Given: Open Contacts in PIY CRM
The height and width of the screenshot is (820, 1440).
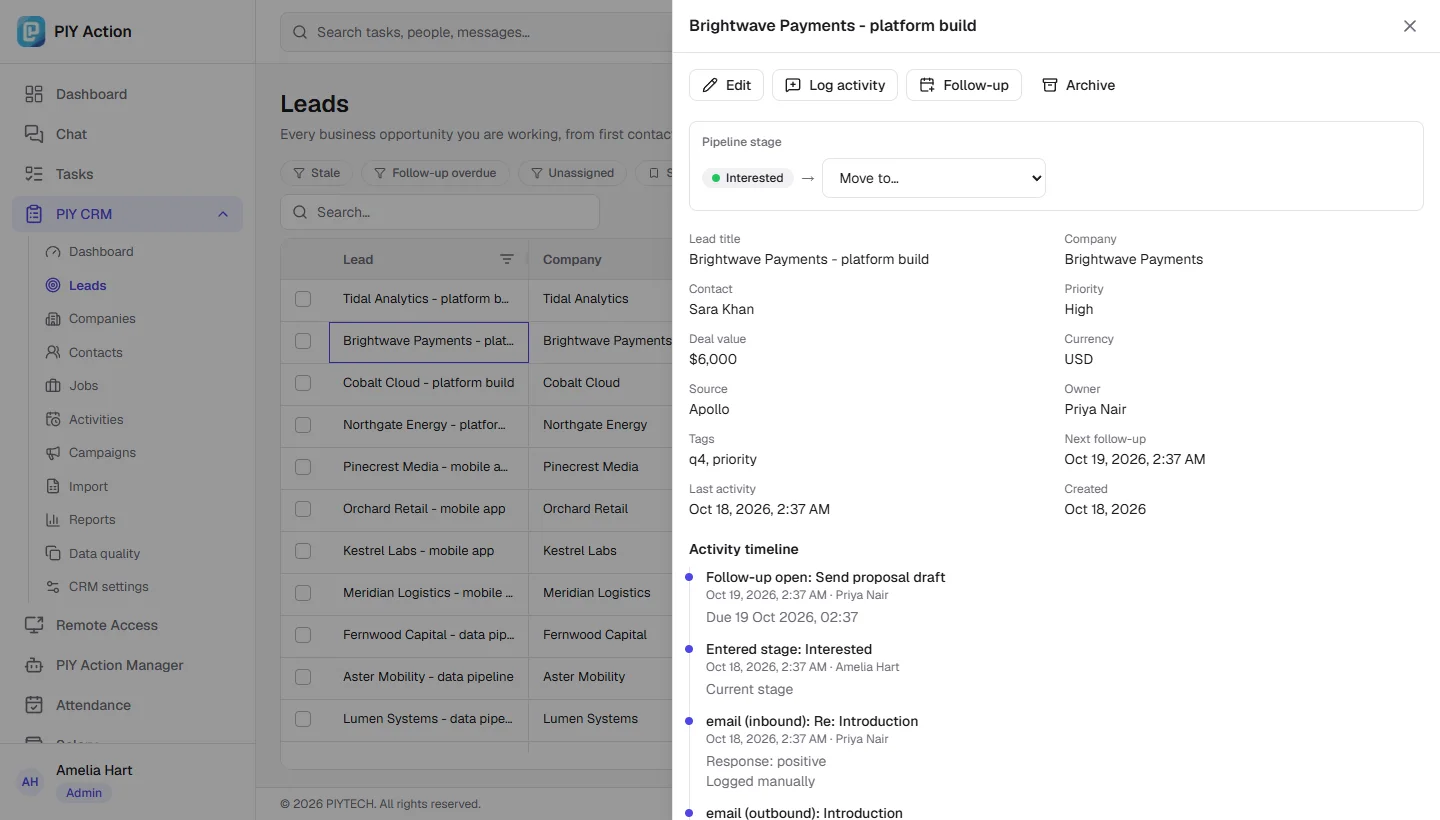Looking at the screenshot, I should click(x=139, y=352).
